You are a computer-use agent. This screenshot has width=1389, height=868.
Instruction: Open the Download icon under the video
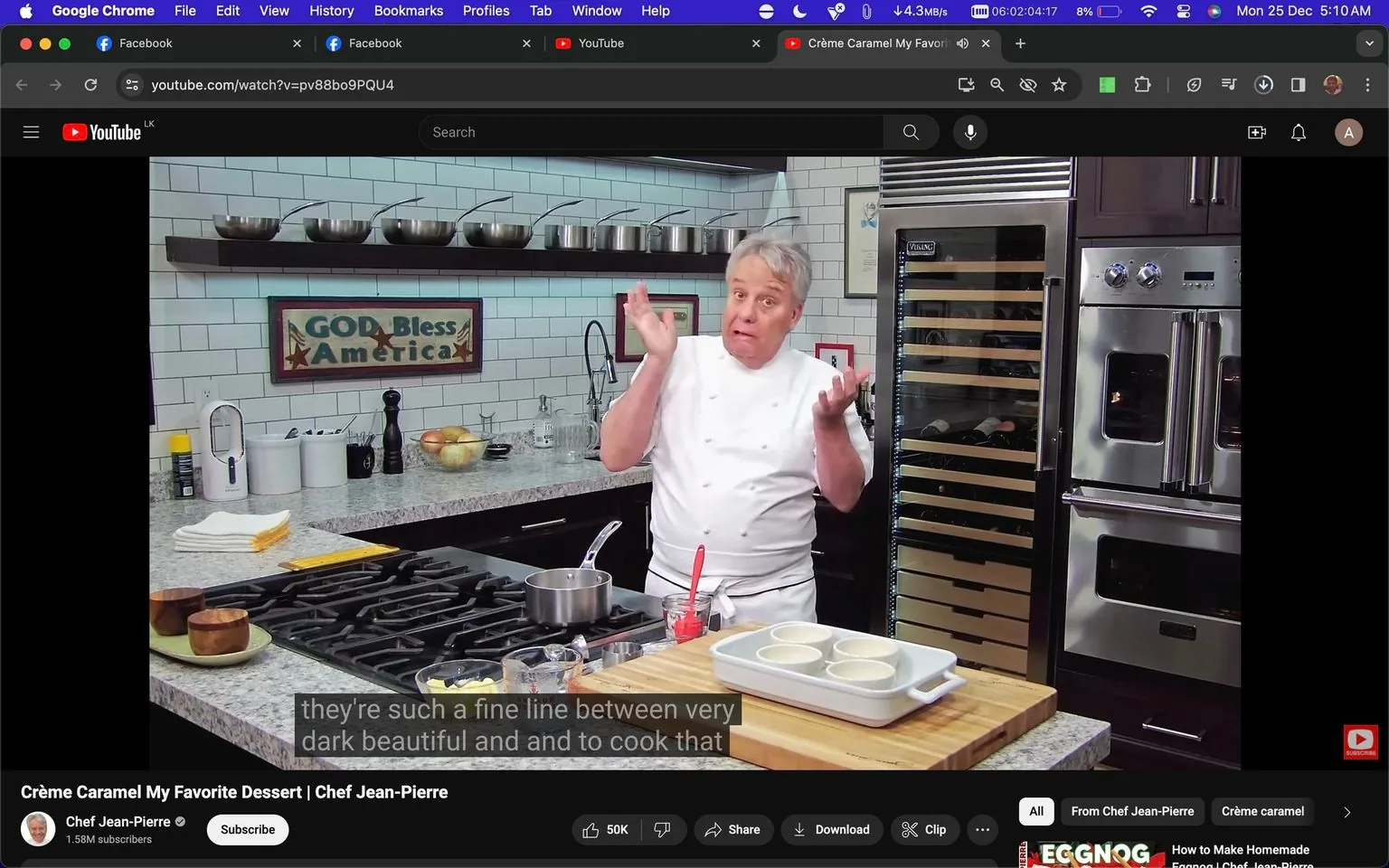tap(830, 829)
